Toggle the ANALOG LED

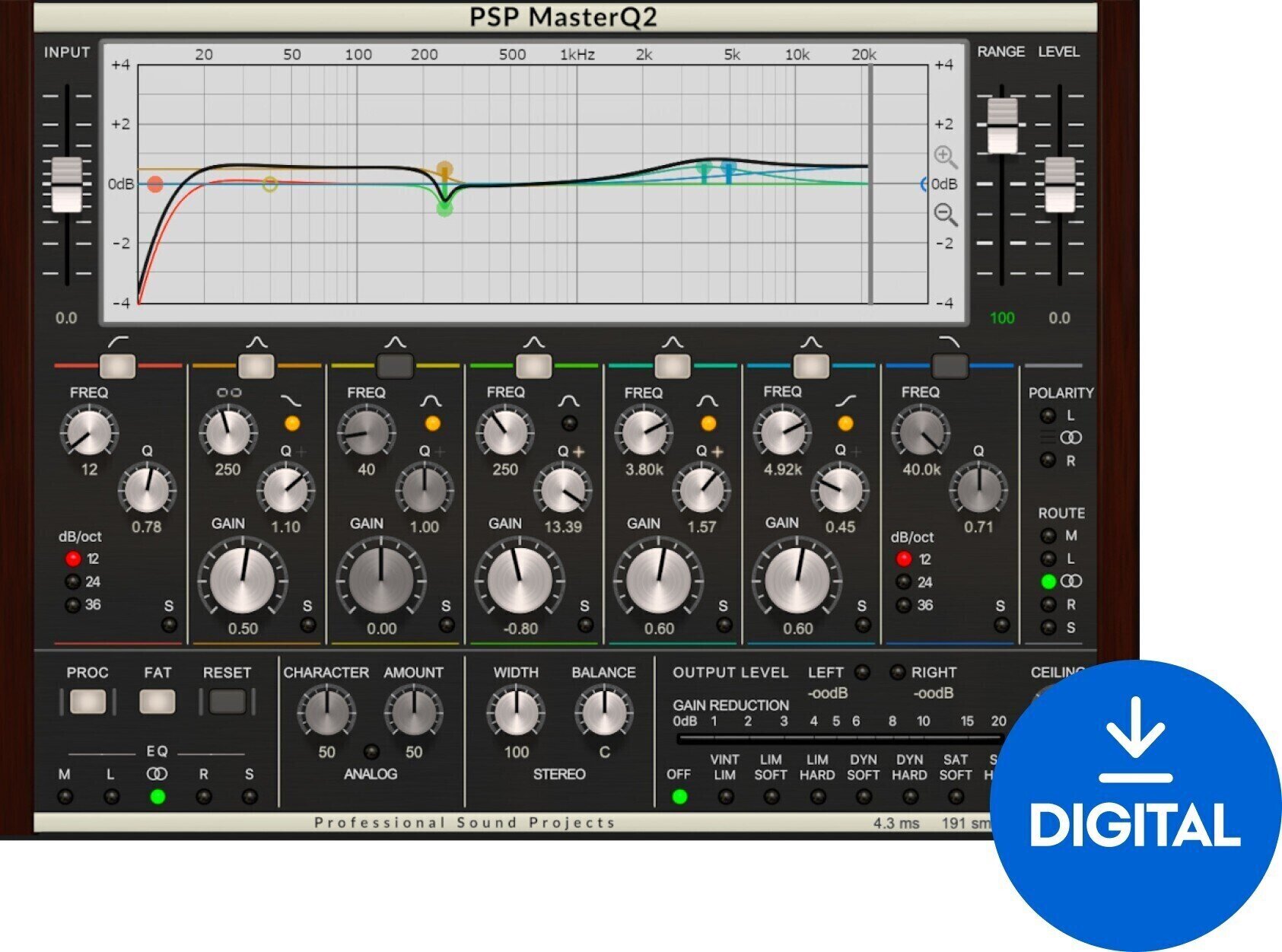(x=371, y=752)
